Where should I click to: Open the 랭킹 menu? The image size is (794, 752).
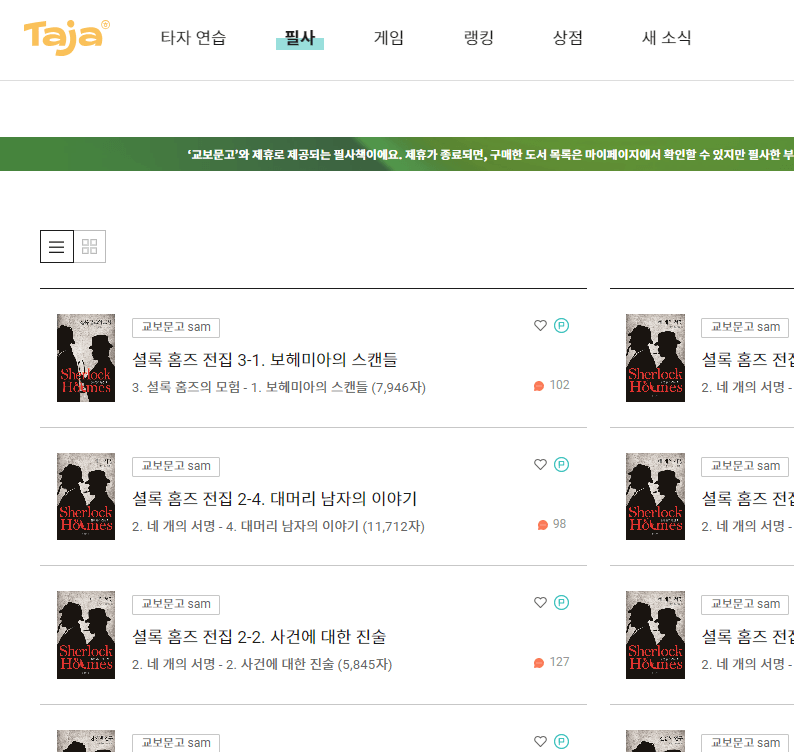click(479, 37)
